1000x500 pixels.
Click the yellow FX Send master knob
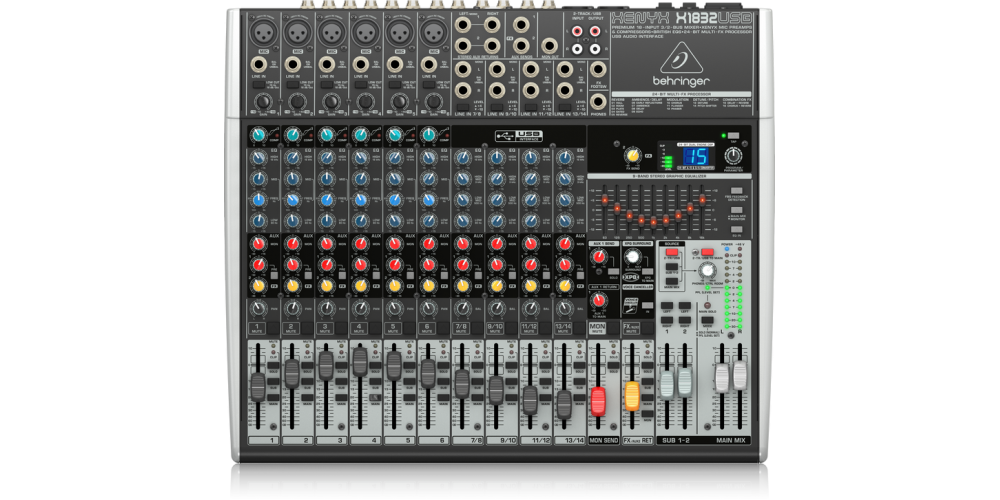[x=632, y=156]
